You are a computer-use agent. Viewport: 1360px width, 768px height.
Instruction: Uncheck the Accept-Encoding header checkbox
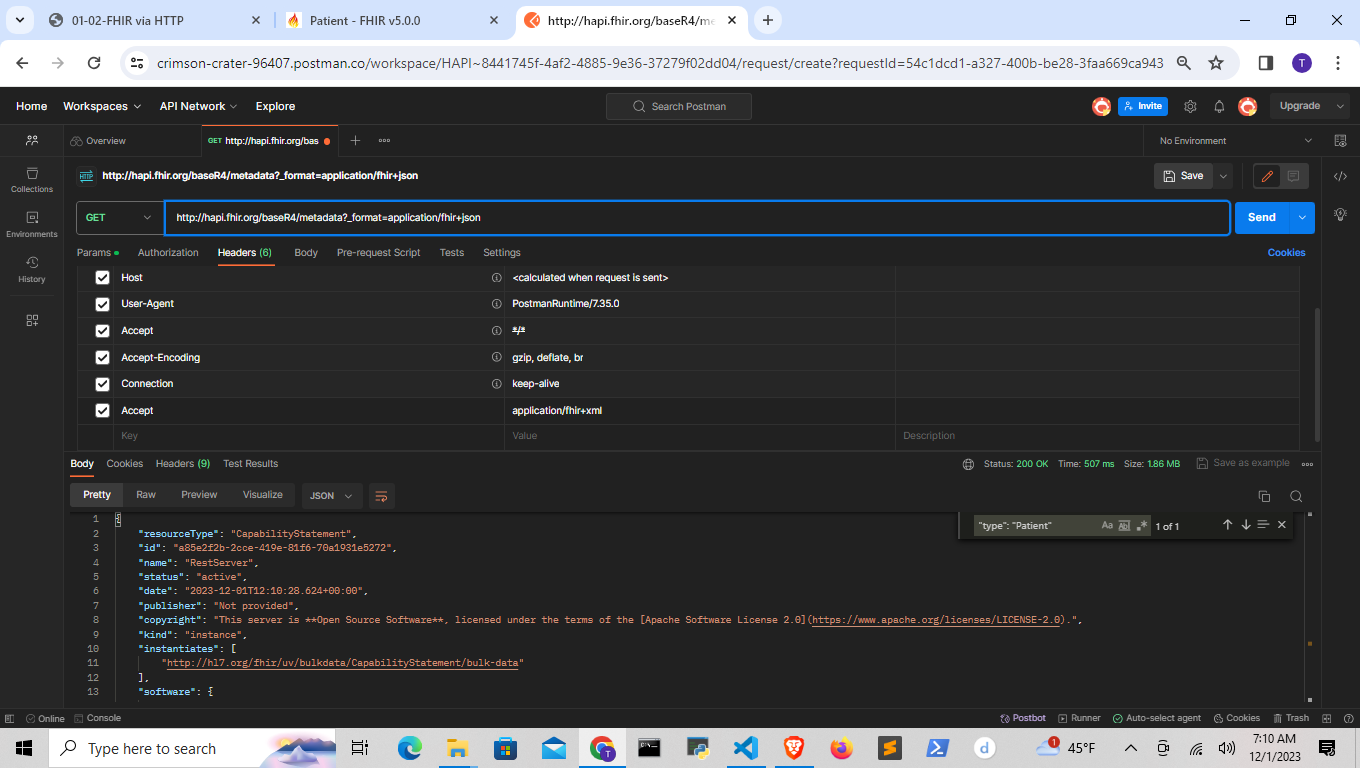pyautogui.click(x=102, y=358)
